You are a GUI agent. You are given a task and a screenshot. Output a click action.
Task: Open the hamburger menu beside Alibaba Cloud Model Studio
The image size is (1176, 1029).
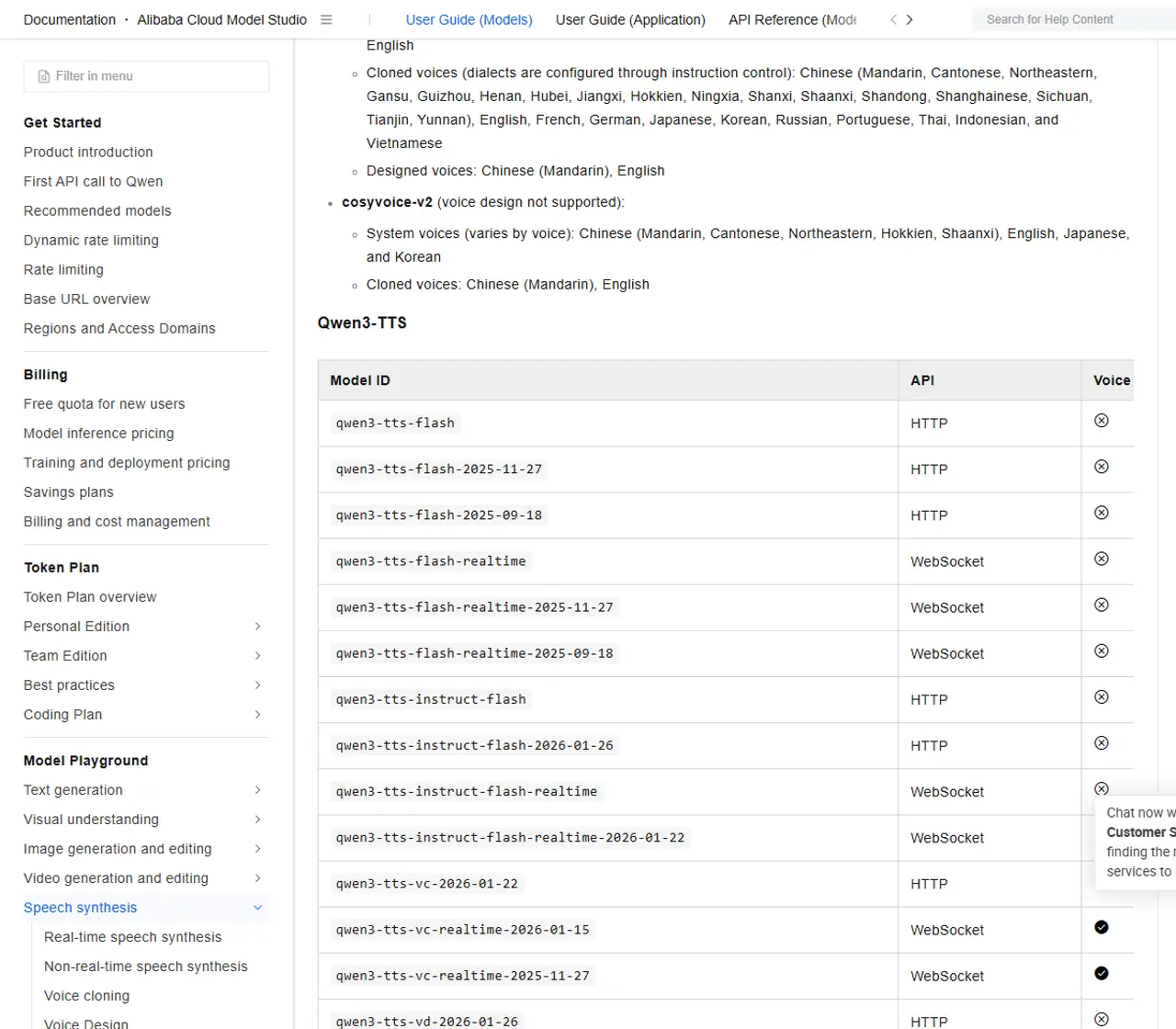[x=326, y=19]
